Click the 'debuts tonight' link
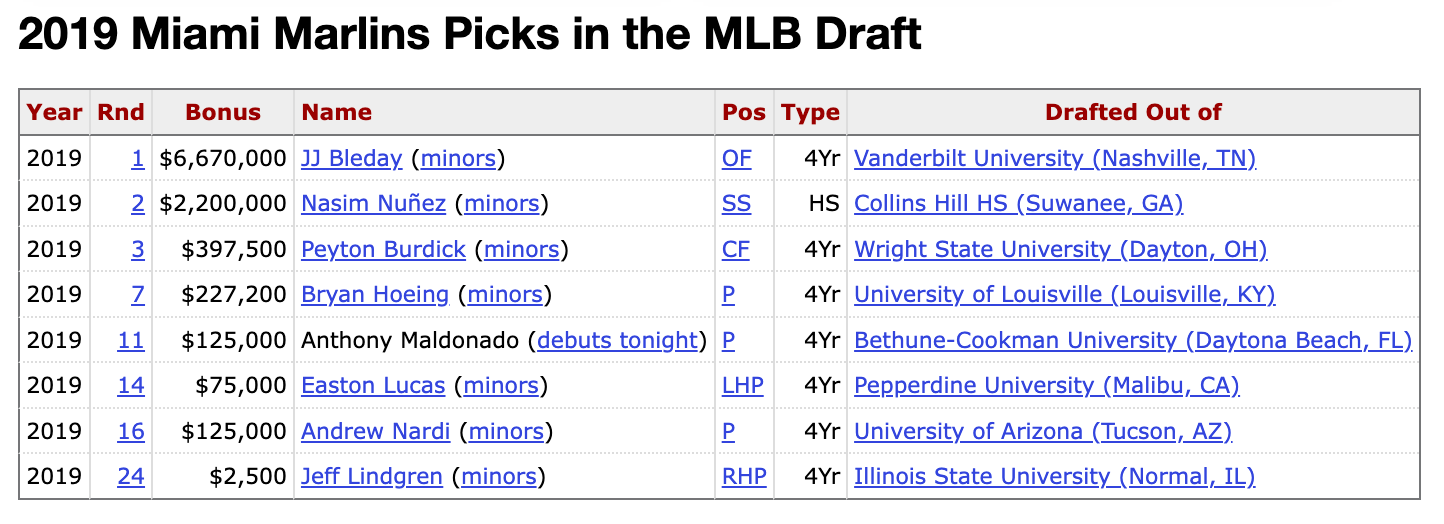The image size is (1444, 524). click(617, 340)
